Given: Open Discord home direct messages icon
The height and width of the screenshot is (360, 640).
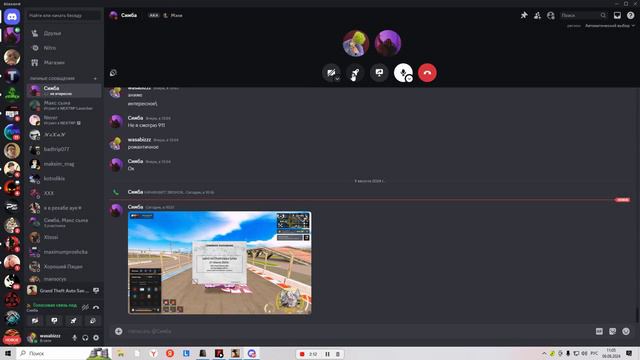Looking at the screenshot, I should [x=12, y=17].
